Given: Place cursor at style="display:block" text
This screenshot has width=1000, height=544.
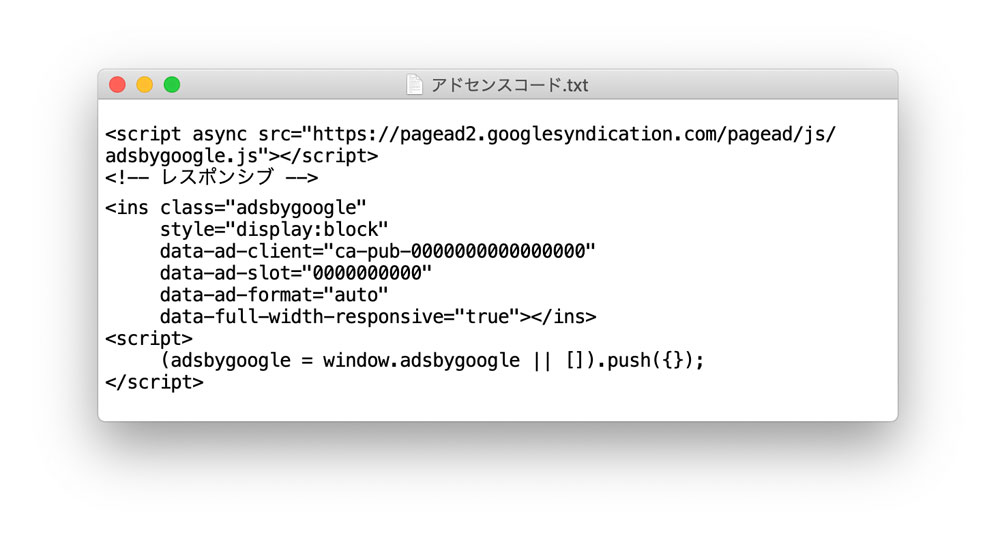Looking at the screenshot, I should [x=274, y=230].
